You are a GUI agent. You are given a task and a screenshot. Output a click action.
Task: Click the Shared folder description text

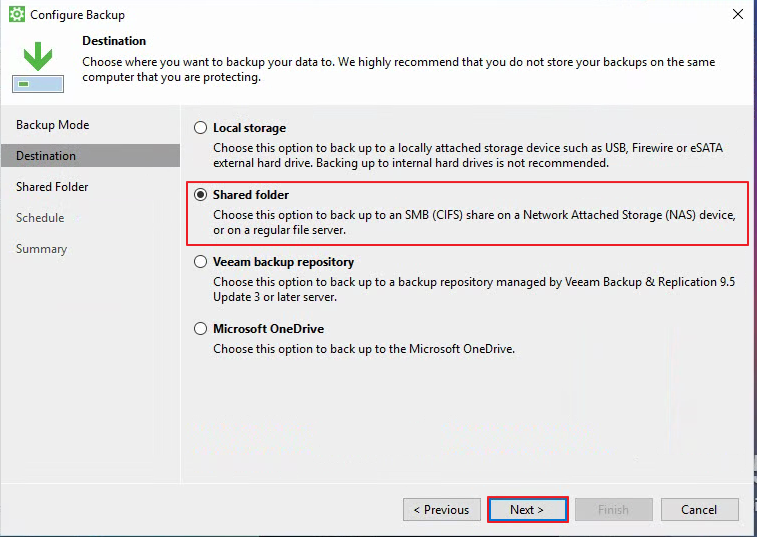click(x=474, y=222)
